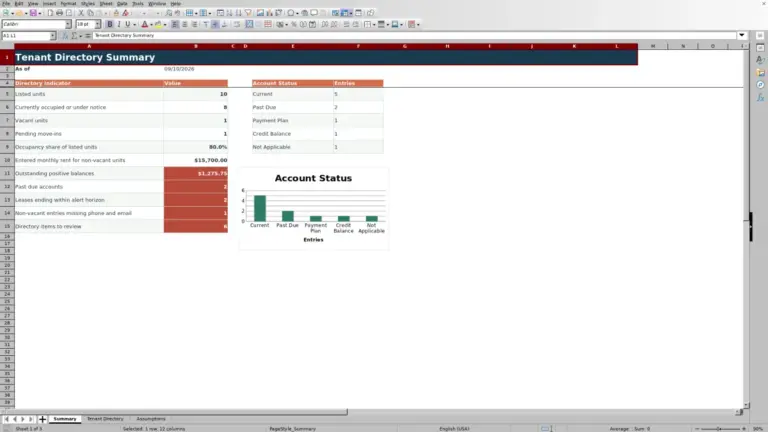Open the File menu
Screen dimensions: 768x432
coord(6,3)
